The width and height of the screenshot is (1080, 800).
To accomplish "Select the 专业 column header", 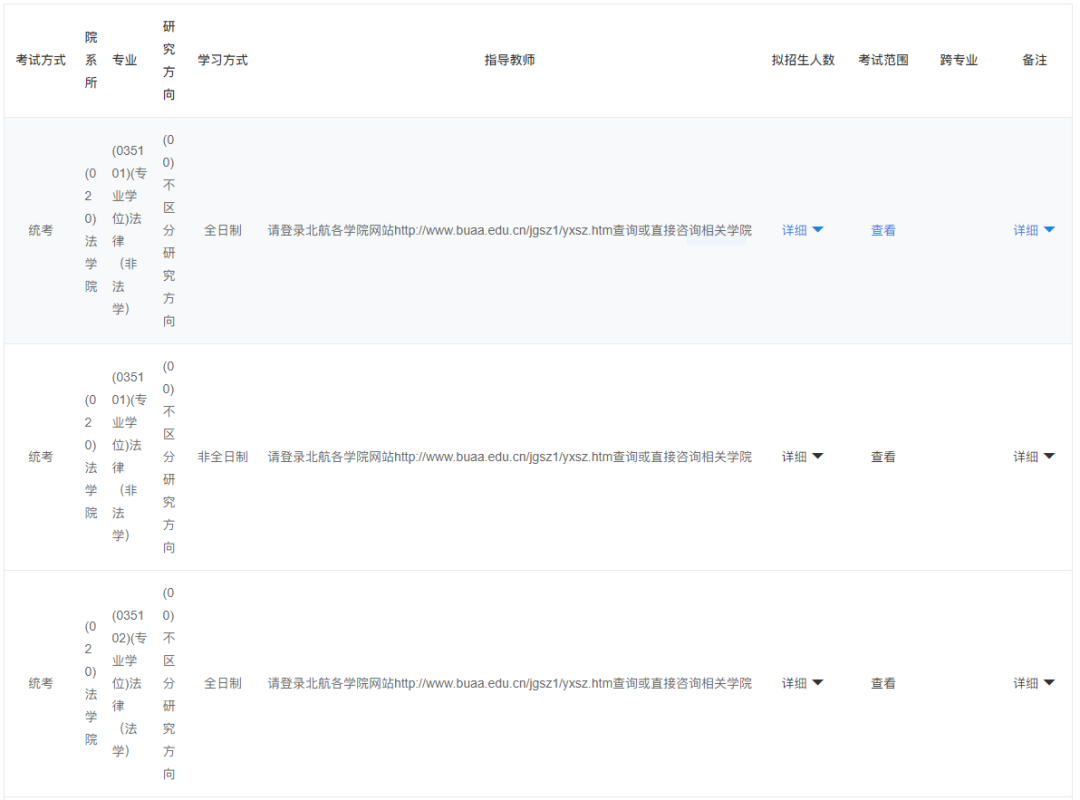I will 125,60.
